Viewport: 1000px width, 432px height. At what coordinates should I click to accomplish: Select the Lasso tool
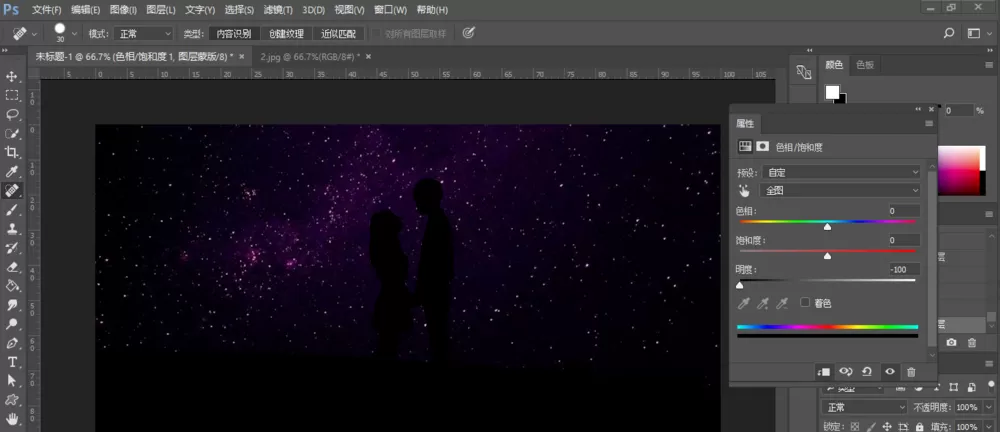pos(11,115)
